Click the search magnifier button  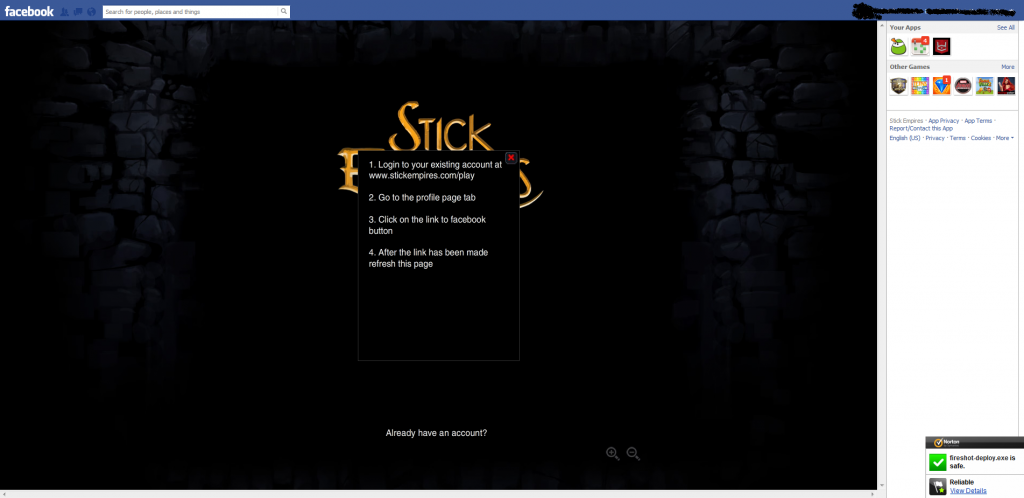click(283, 12)
